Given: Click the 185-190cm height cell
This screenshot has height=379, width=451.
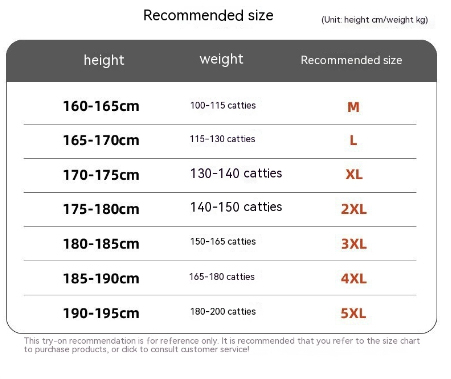Looking at the screenshot, I should (101, 278).
